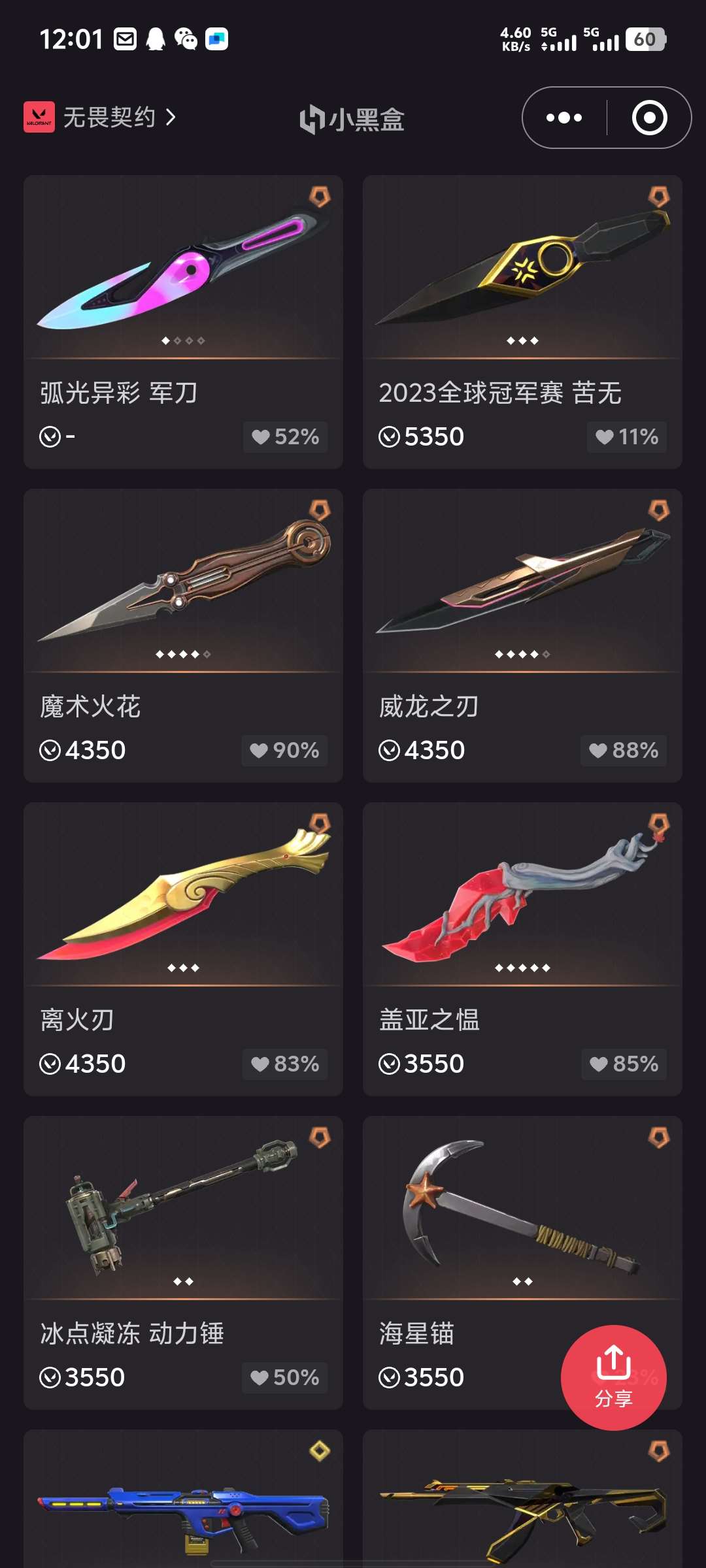Image resolution: width=706 pixels, height=1568 pixels.
Task: Click the Valorant logo icon
Action: [39, 117]
